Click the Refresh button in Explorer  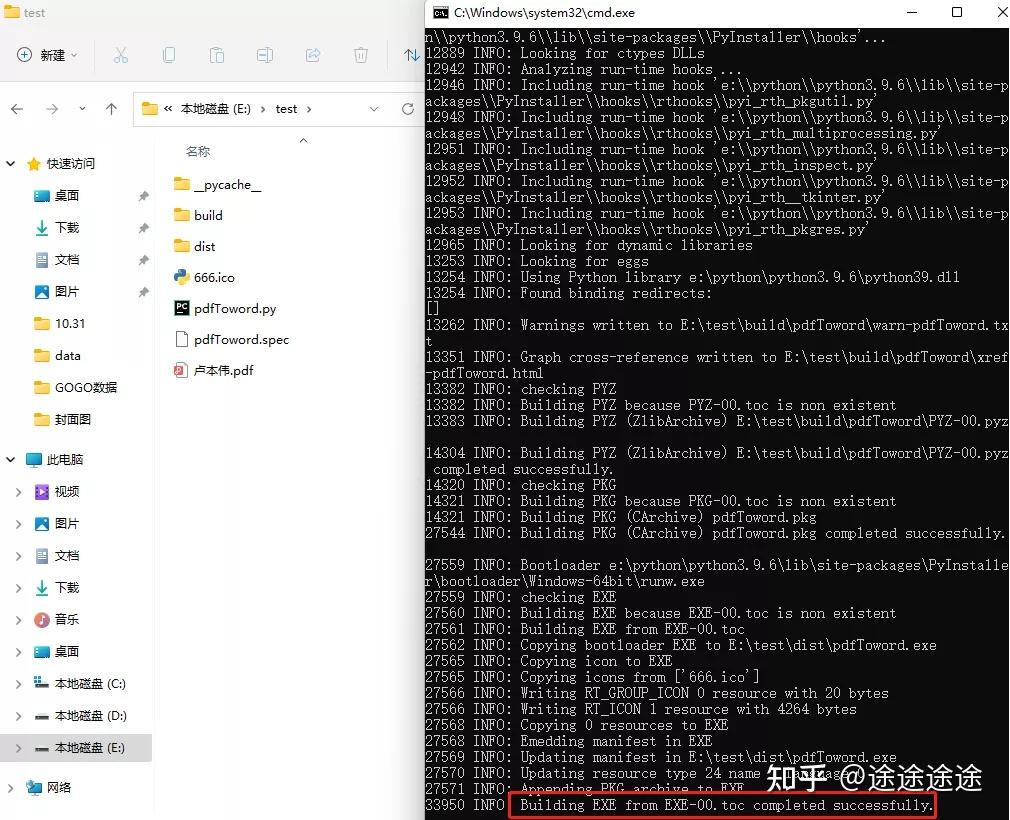tap(408, 108)
